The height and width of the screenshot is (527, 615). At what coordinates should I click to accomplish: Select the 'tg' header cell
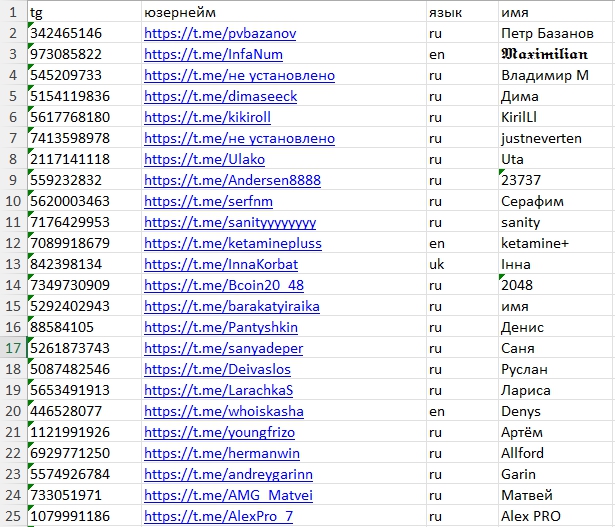pyautogui.click(x=84, y=12)
